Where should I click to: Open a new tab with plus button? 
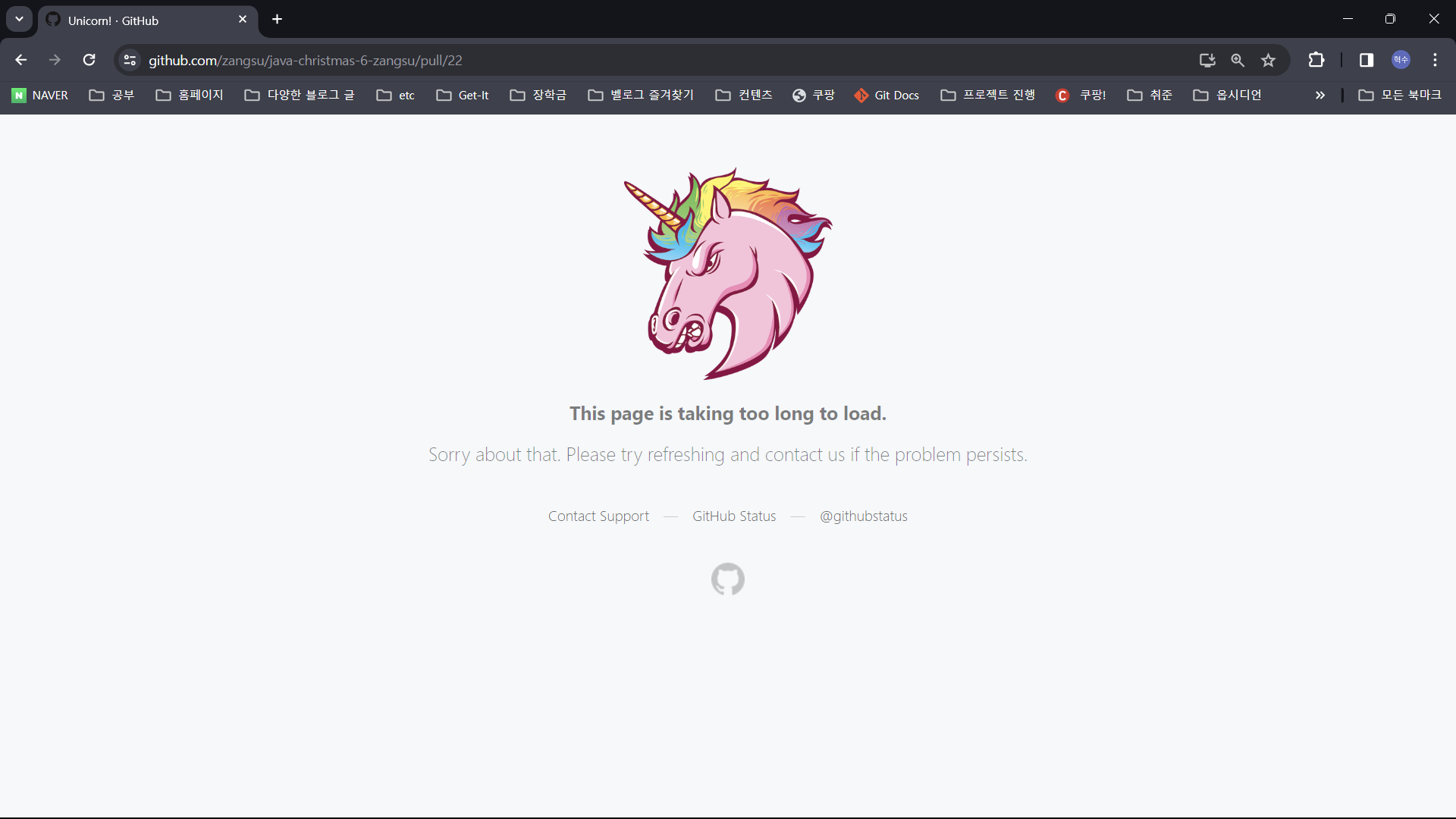(x=278, y=19)
